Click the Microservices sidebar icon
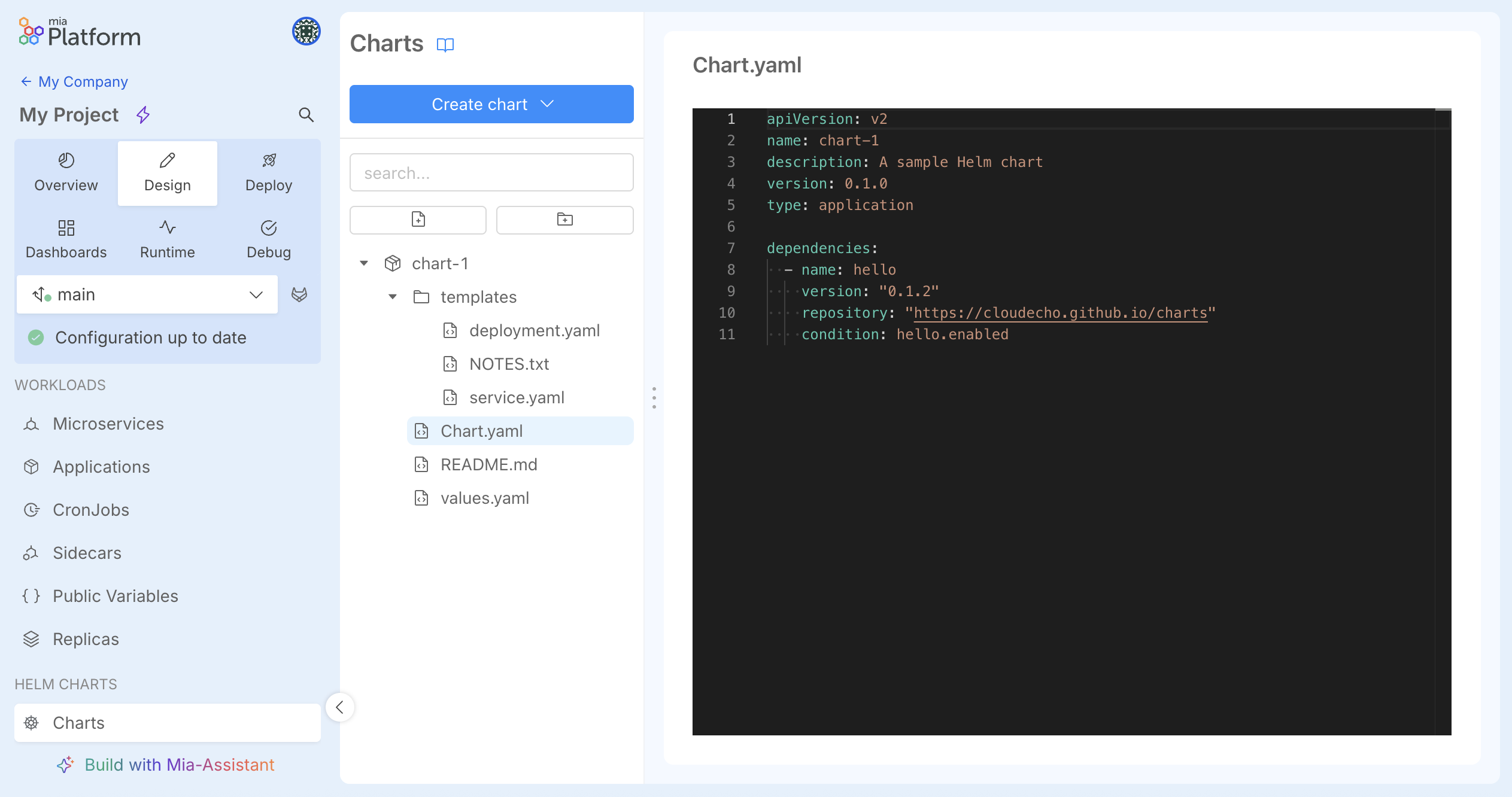The image size is (1512, 797). coord(31,424)
